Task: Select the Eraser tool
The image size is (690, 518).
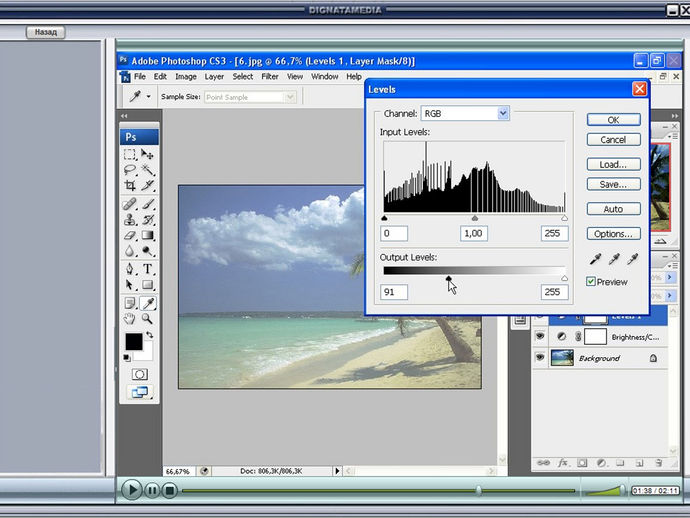Action: (x=130, y=235)
